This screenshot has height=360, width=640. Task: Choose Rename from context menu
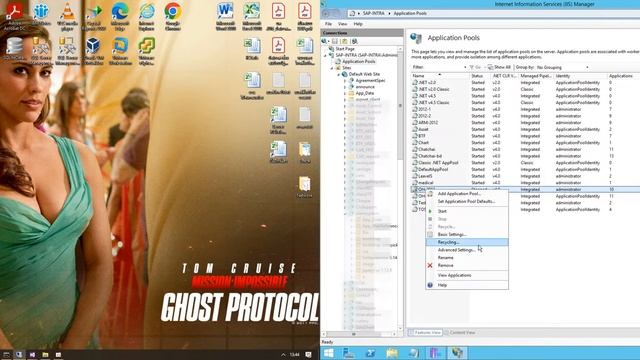tap(467, 258)
